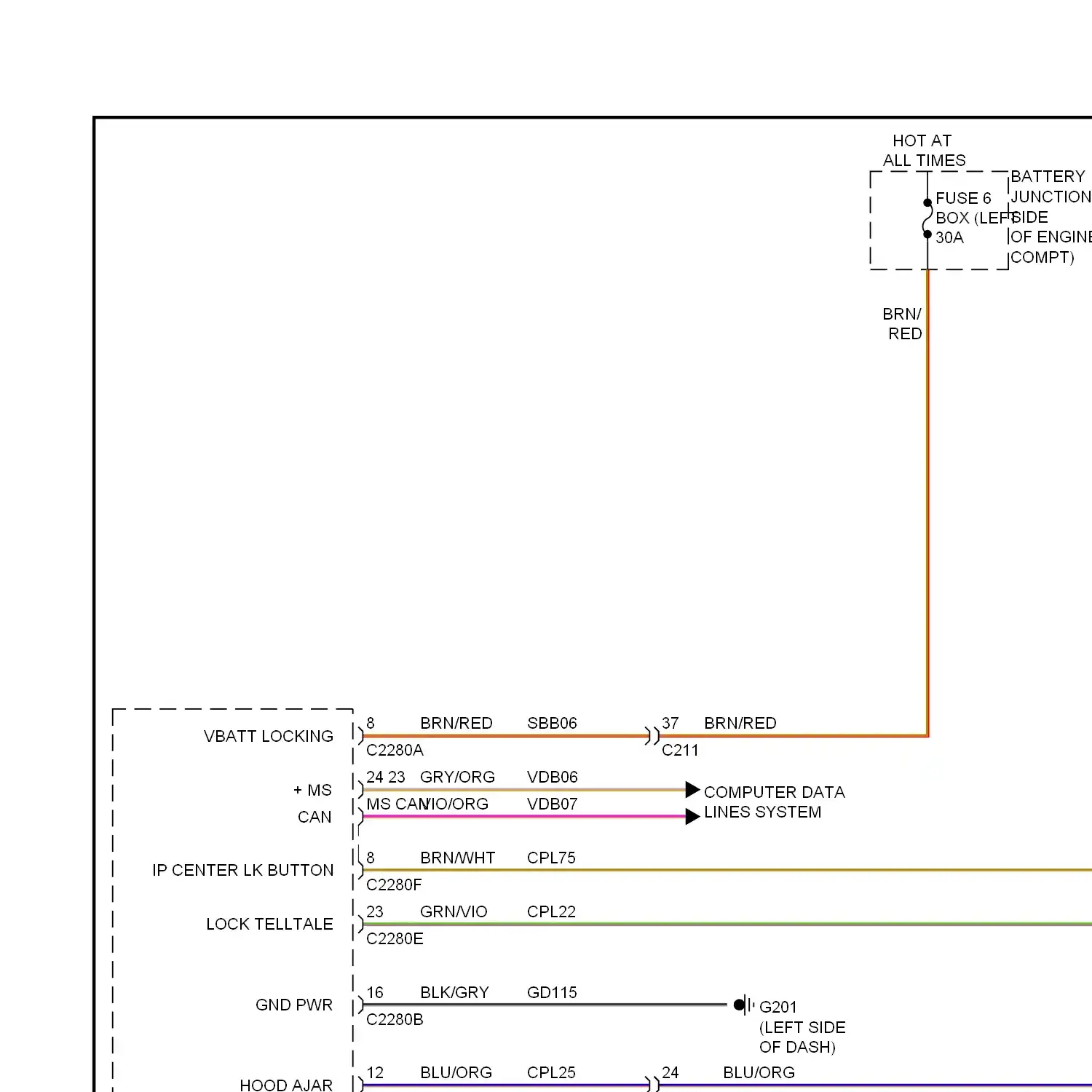Click the CPL75 circuit code
Image resolution: width=1092 pixels, height=1092 pixels.
(551, 858)
